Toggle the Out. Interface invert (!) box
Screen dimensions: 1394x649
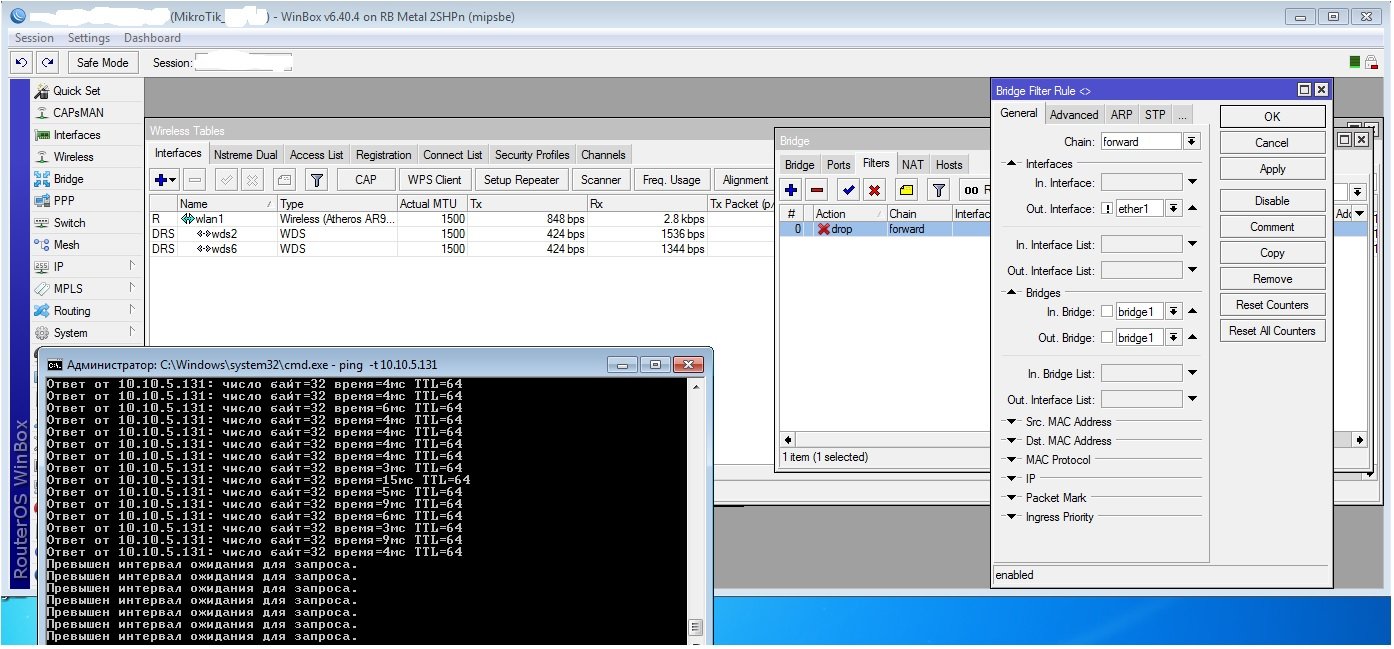(x=1107, y=208)
